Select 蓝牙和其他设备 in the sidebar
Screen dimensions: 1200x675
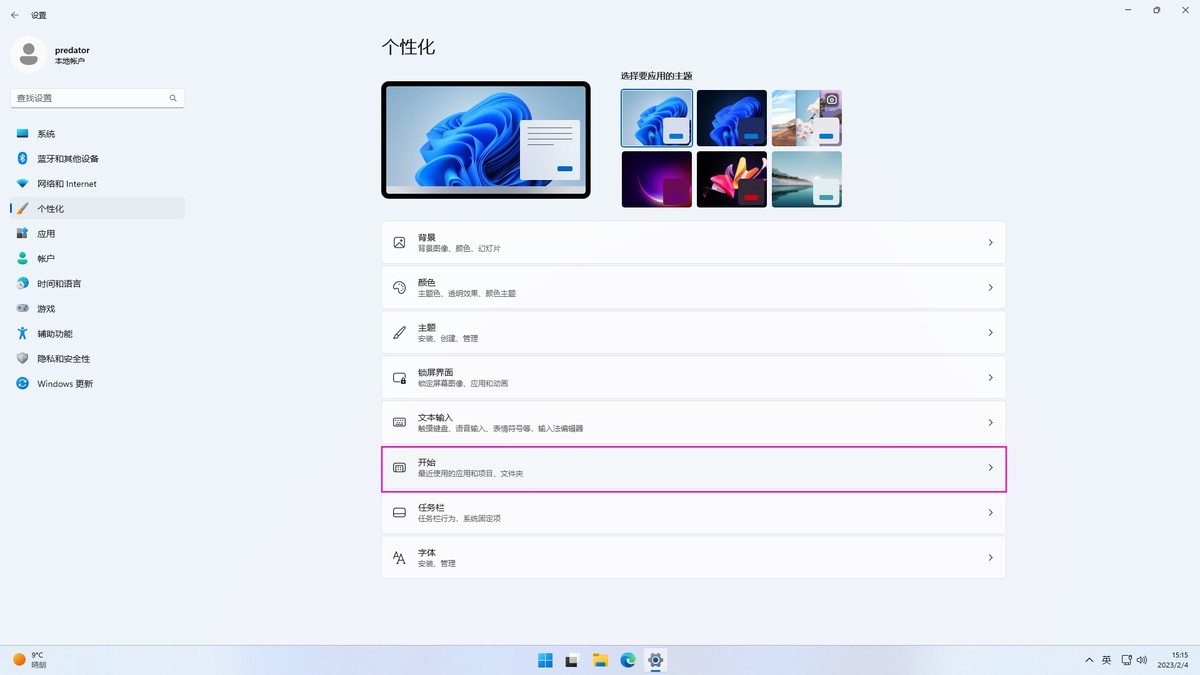click(66, 158)
